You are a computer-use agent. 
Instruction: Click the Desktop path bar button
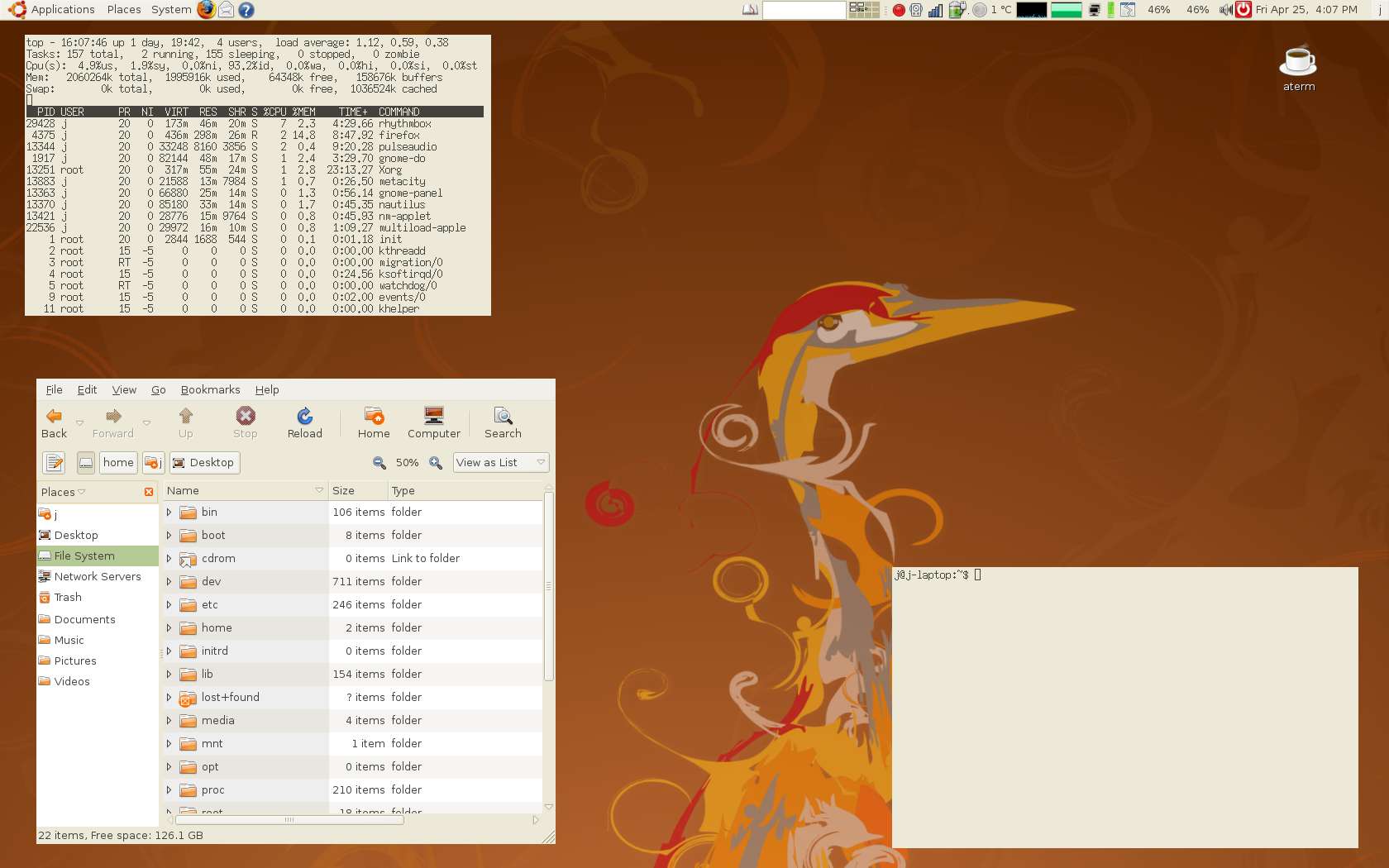204,463
